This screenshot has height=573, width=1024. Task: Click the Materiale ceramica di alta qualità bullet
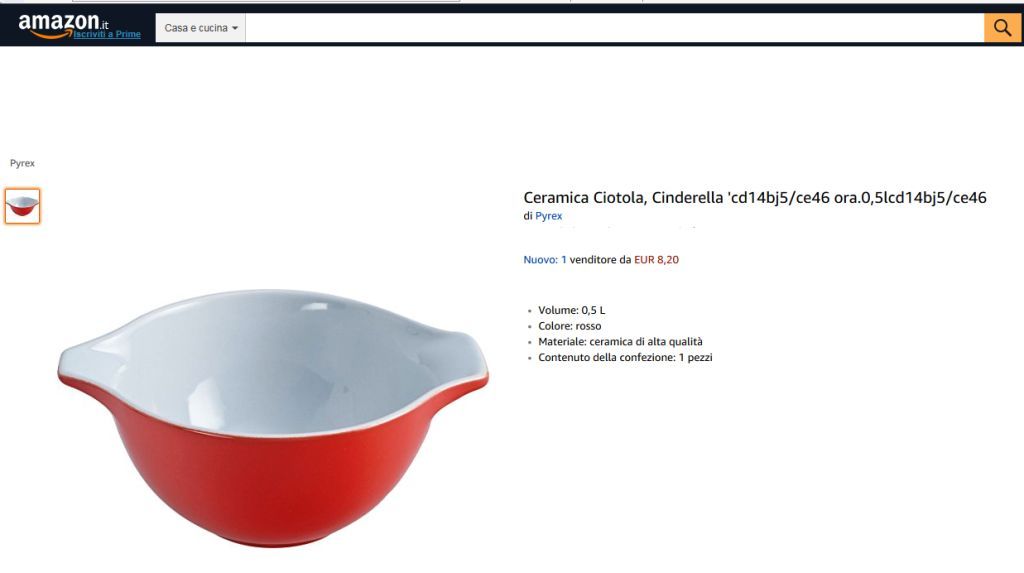pos(620,342)
